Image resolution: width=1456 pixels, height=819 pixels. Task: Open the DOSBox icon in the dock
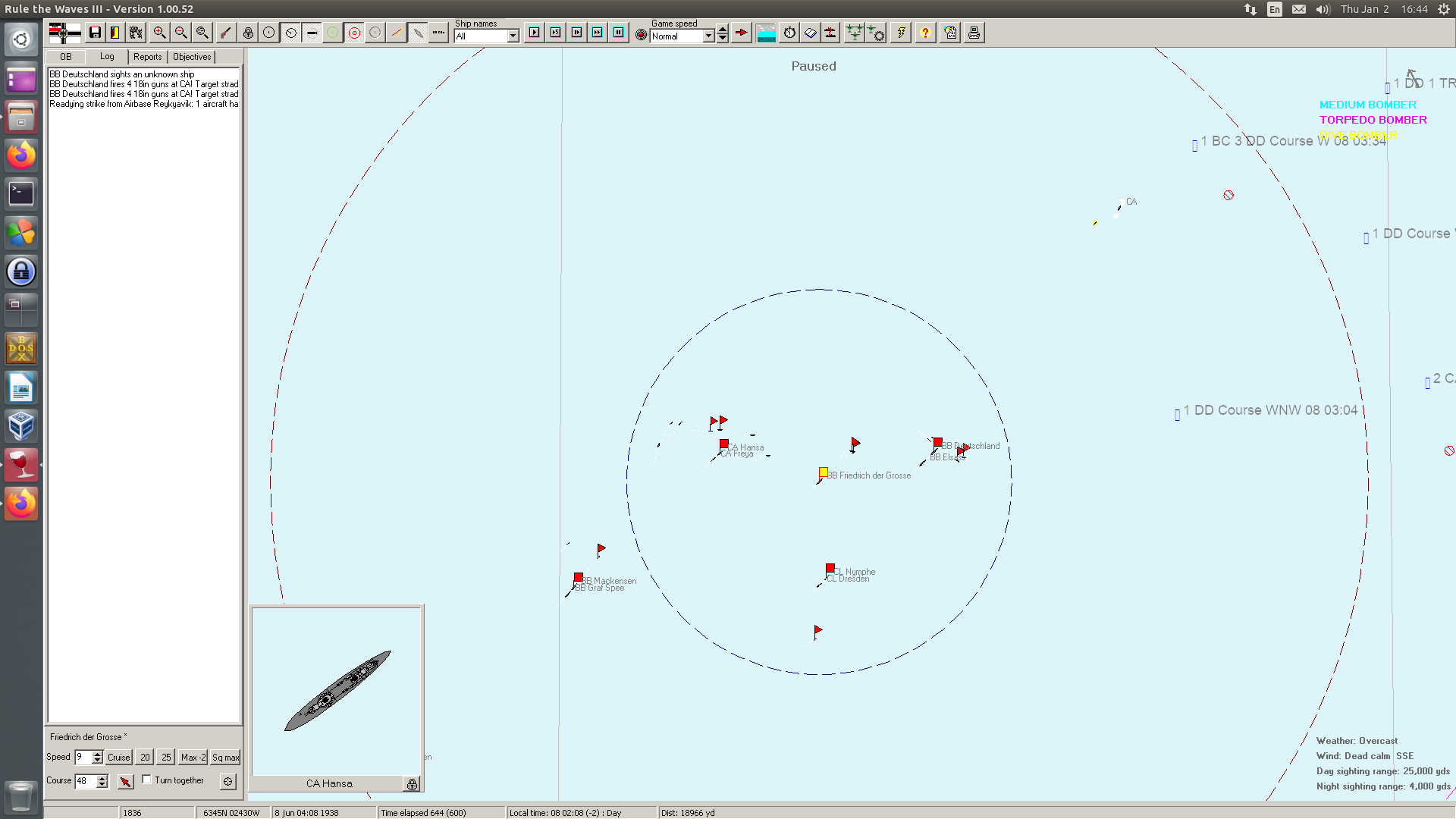pos(21,348)
